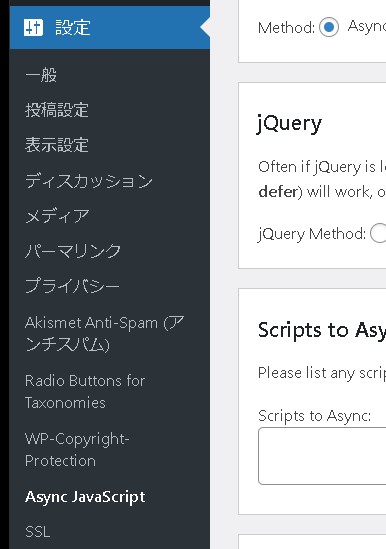Open 投稿設定 writing settings
The width and height of the screenshot is (386, 549).
pyautogui.click(x=56, y=110)
